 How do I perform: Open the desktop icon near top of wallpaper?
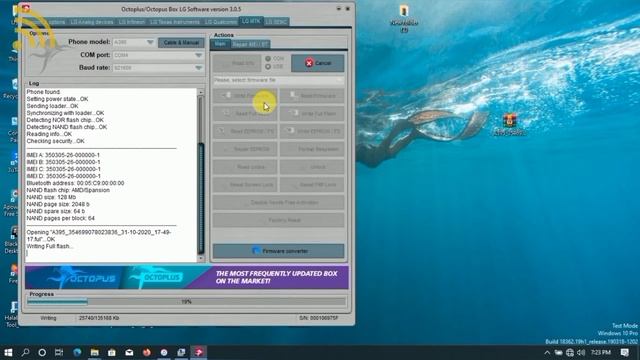click(x=404, y=18)
